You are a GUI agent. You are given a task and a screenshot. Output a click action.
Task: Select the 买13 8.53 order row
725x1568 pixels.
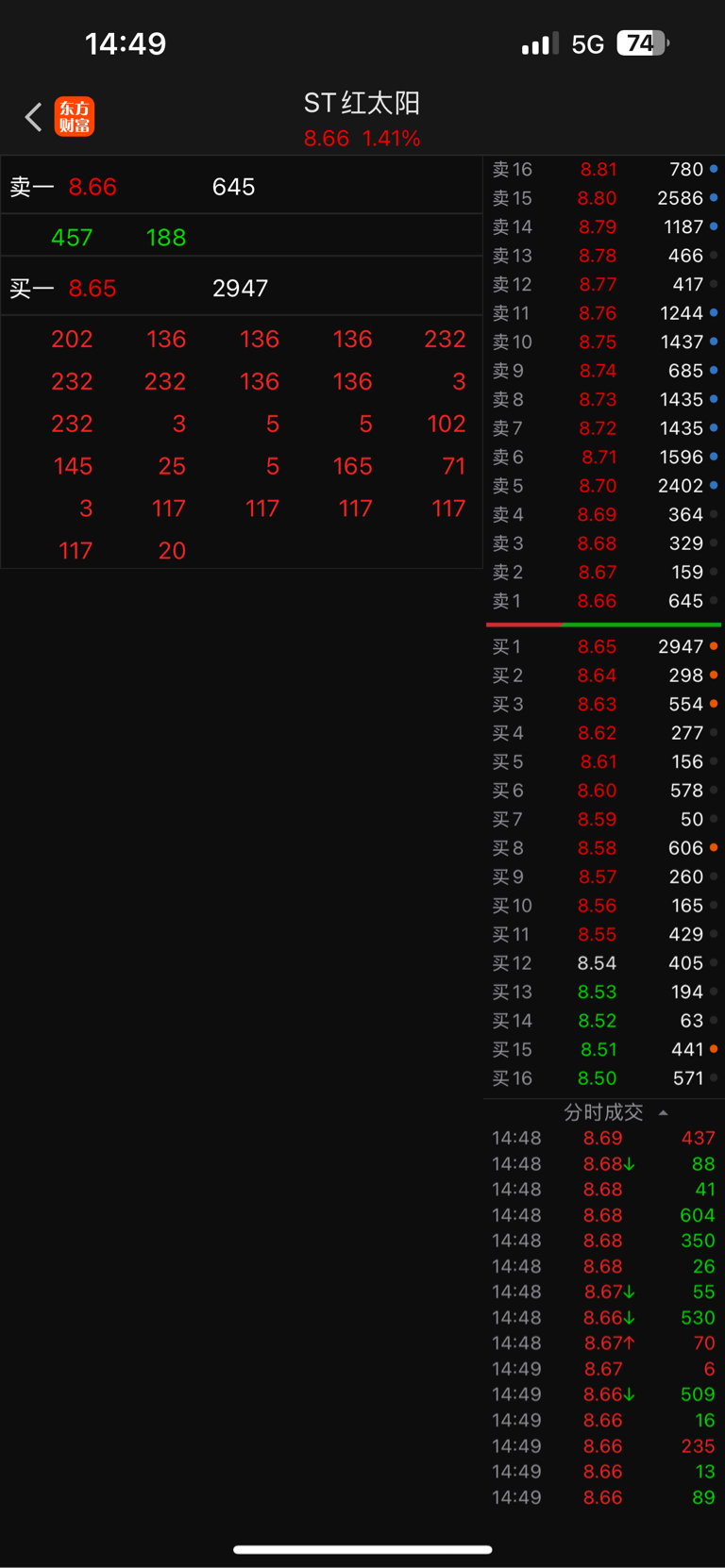click(x=604, y=992)
